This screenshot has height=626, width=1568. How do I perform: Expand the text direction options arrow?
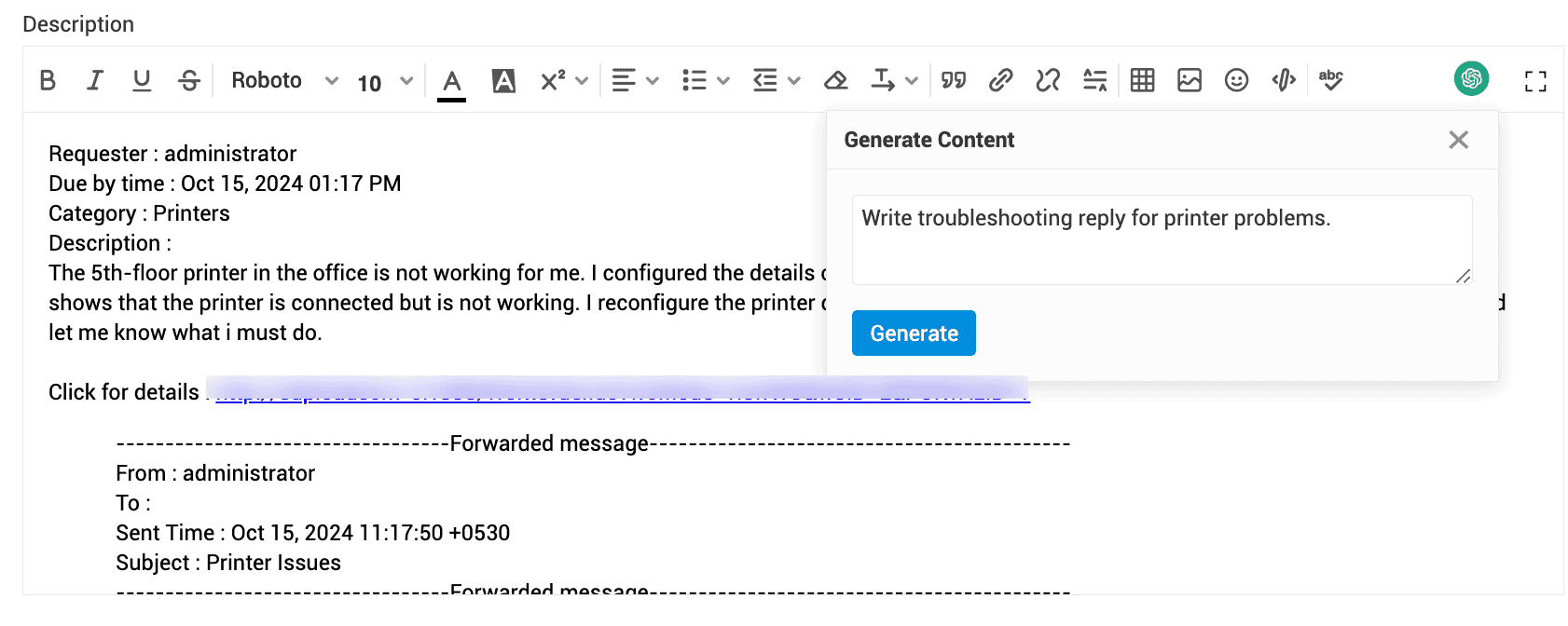[x=912, y=81]
